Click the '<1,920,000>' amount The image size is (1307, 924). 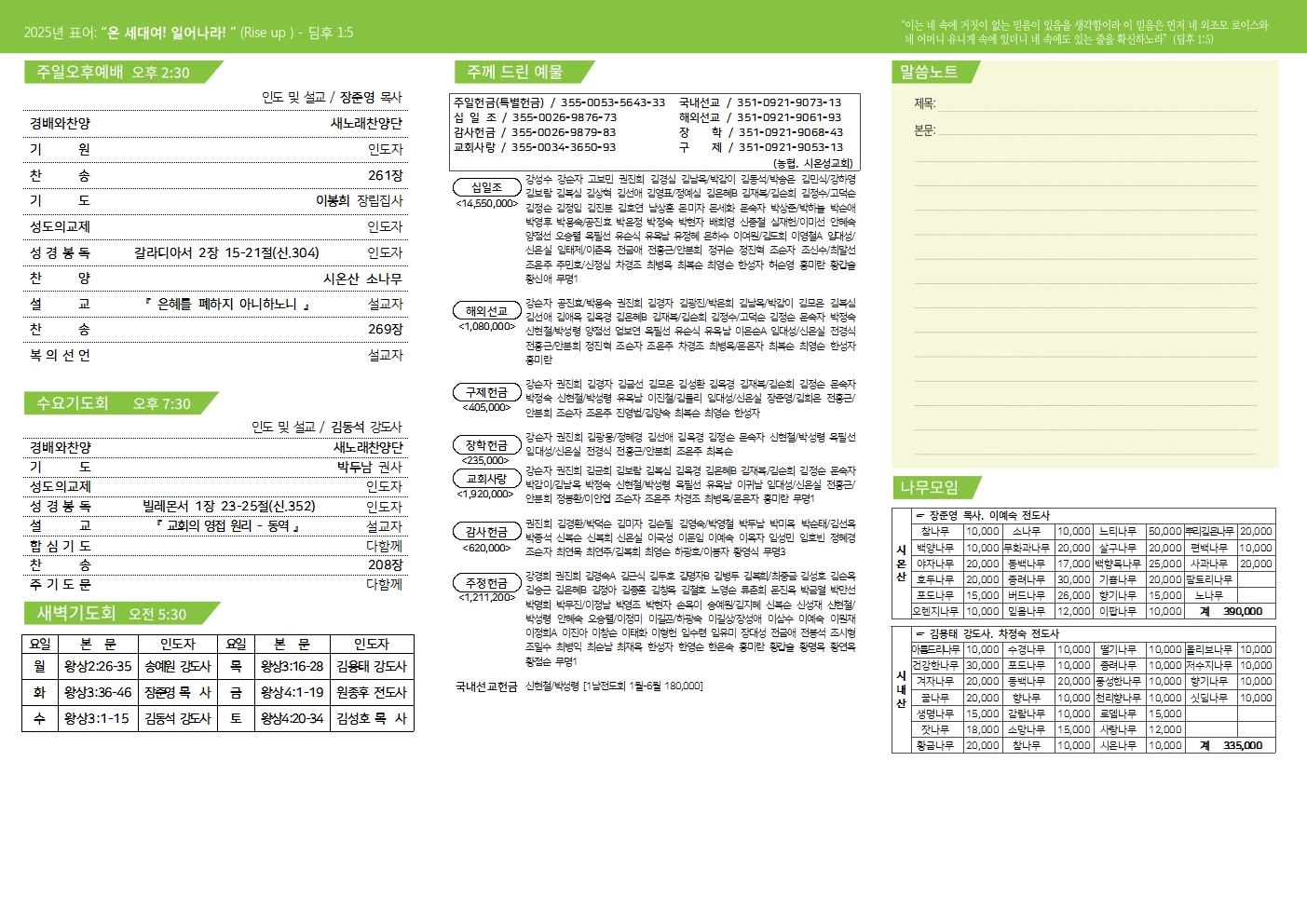pos(485,494)
